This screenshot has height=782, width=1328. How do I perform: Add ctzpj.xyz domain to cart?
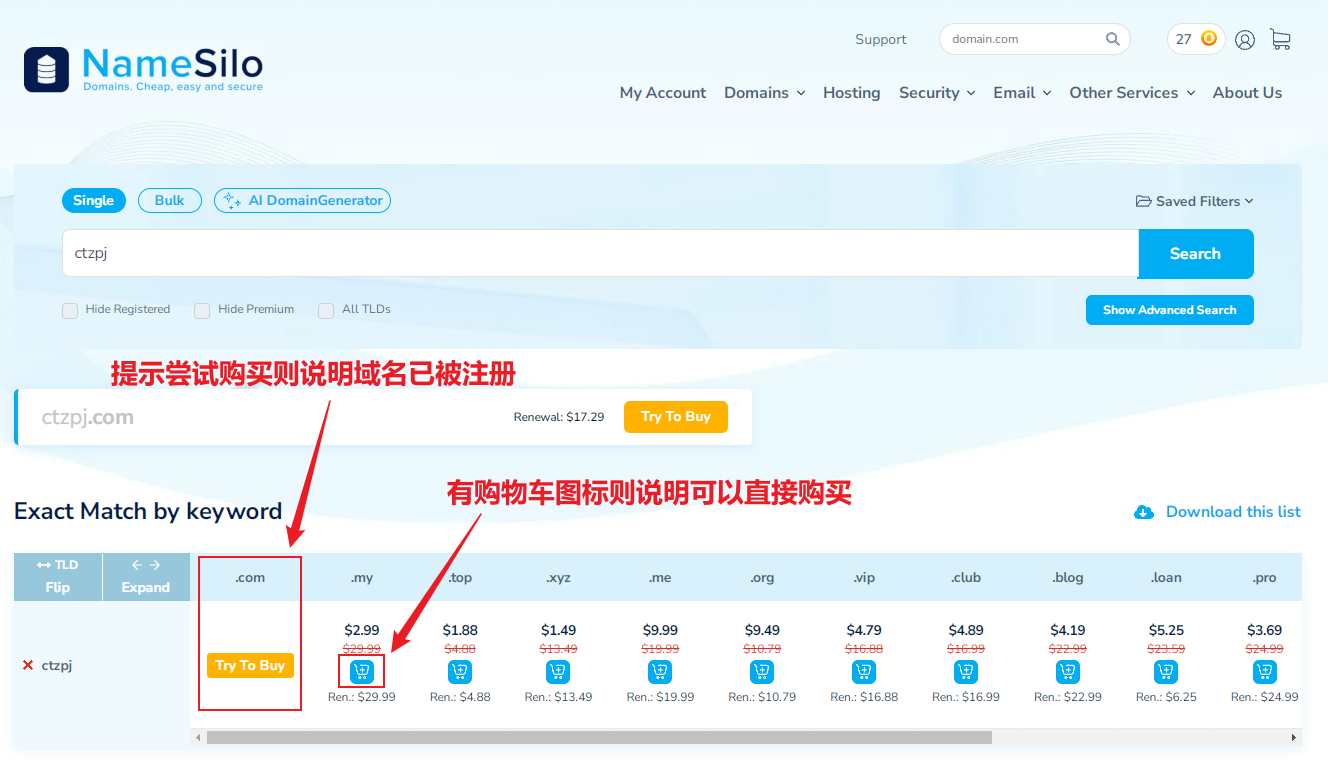(558, 672)
